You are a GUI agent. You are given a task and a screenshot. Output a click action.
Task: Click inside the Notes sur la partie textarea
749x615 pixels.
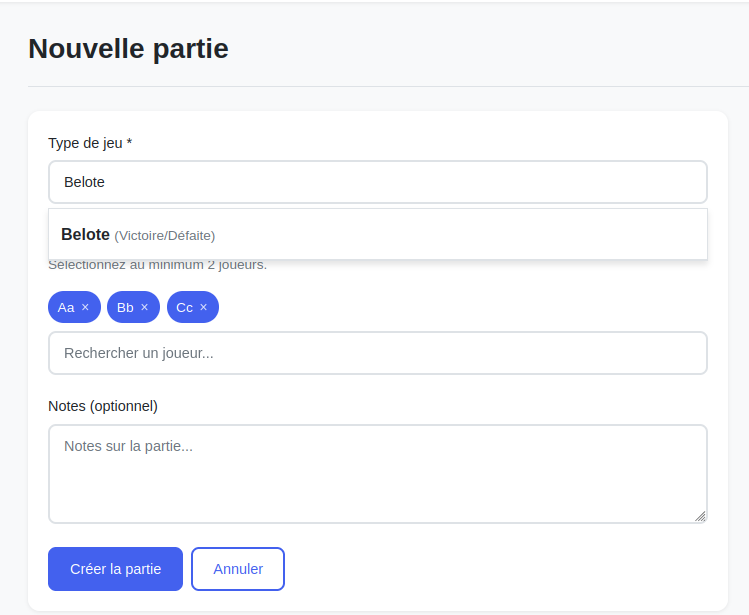377,474
